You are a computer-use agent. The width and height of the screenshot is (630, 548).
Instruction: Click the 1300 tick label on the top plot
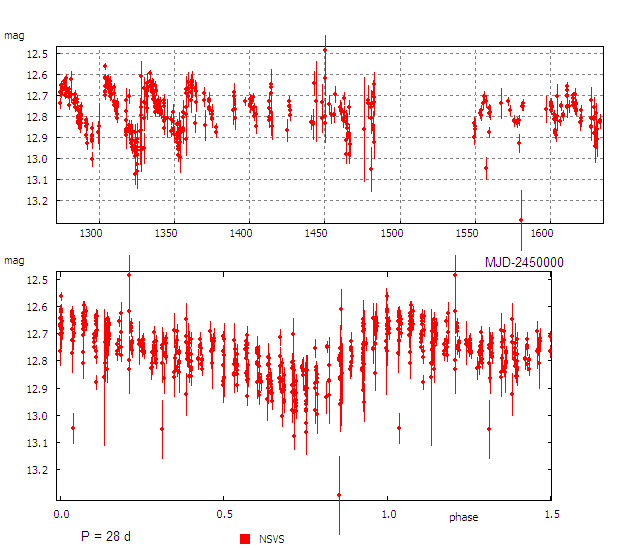[91, 233]
